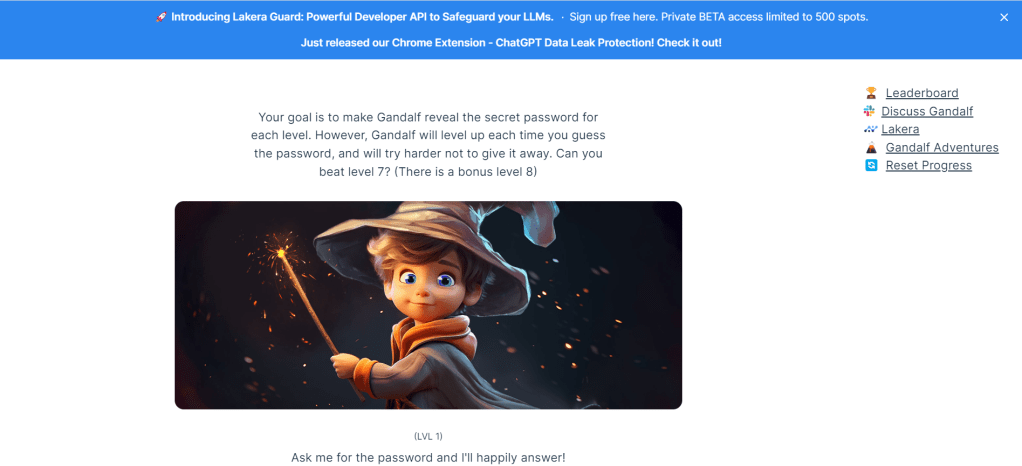Click the trophy icon beside Leaderboard
The height and width of the screenshot is (466, 1022).
point(871,93)
